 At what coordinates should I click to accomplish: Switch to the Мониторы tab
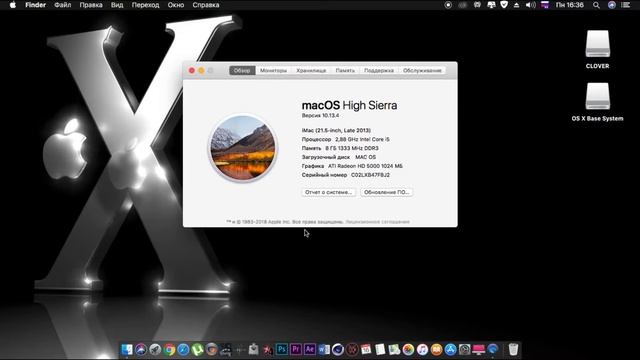[x=273, y=71]
